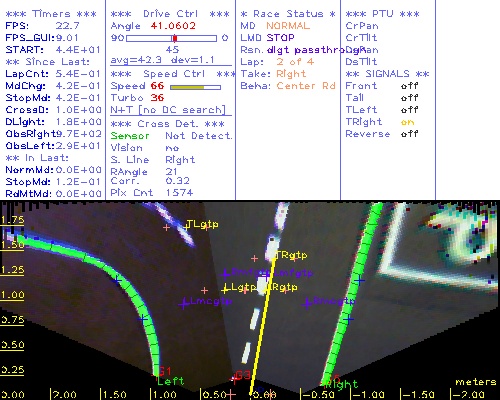Click the LMD STOP status text

coord(267,38)
